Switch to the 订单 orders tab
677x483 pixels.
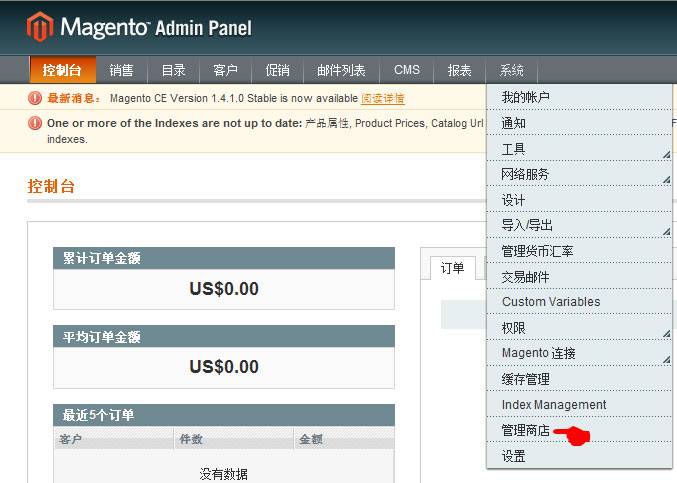coord(452,268)
